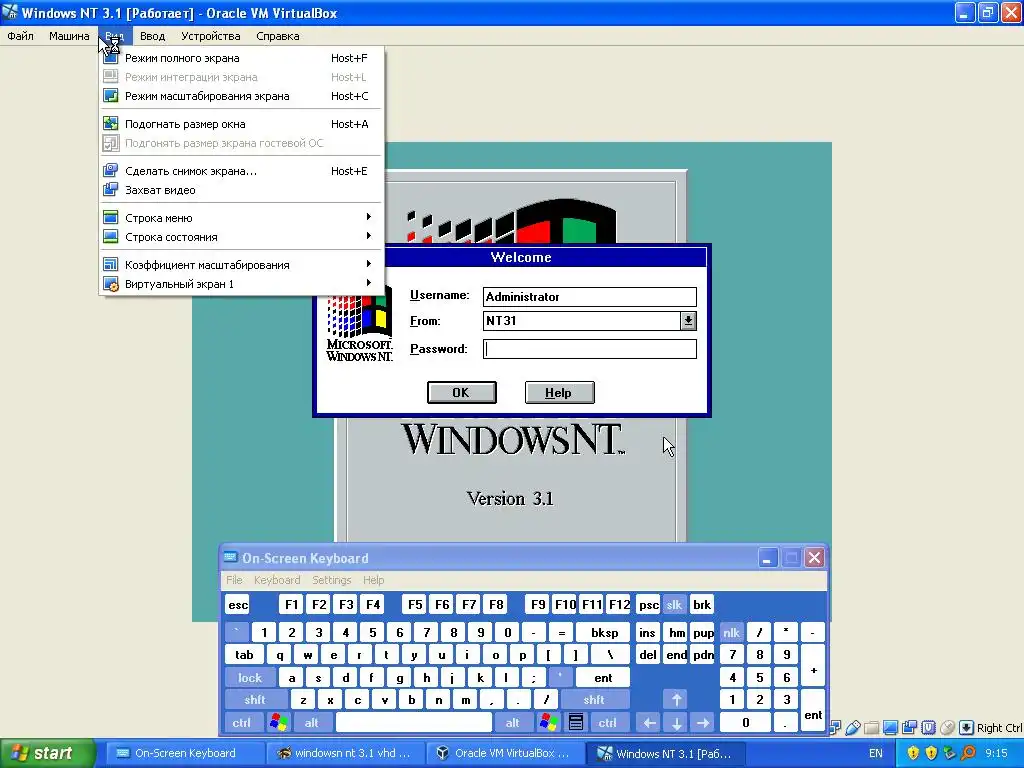Click the up arrow key on keyboard
This screenshot has width=1024, height=768.
[x=676, y=700]
